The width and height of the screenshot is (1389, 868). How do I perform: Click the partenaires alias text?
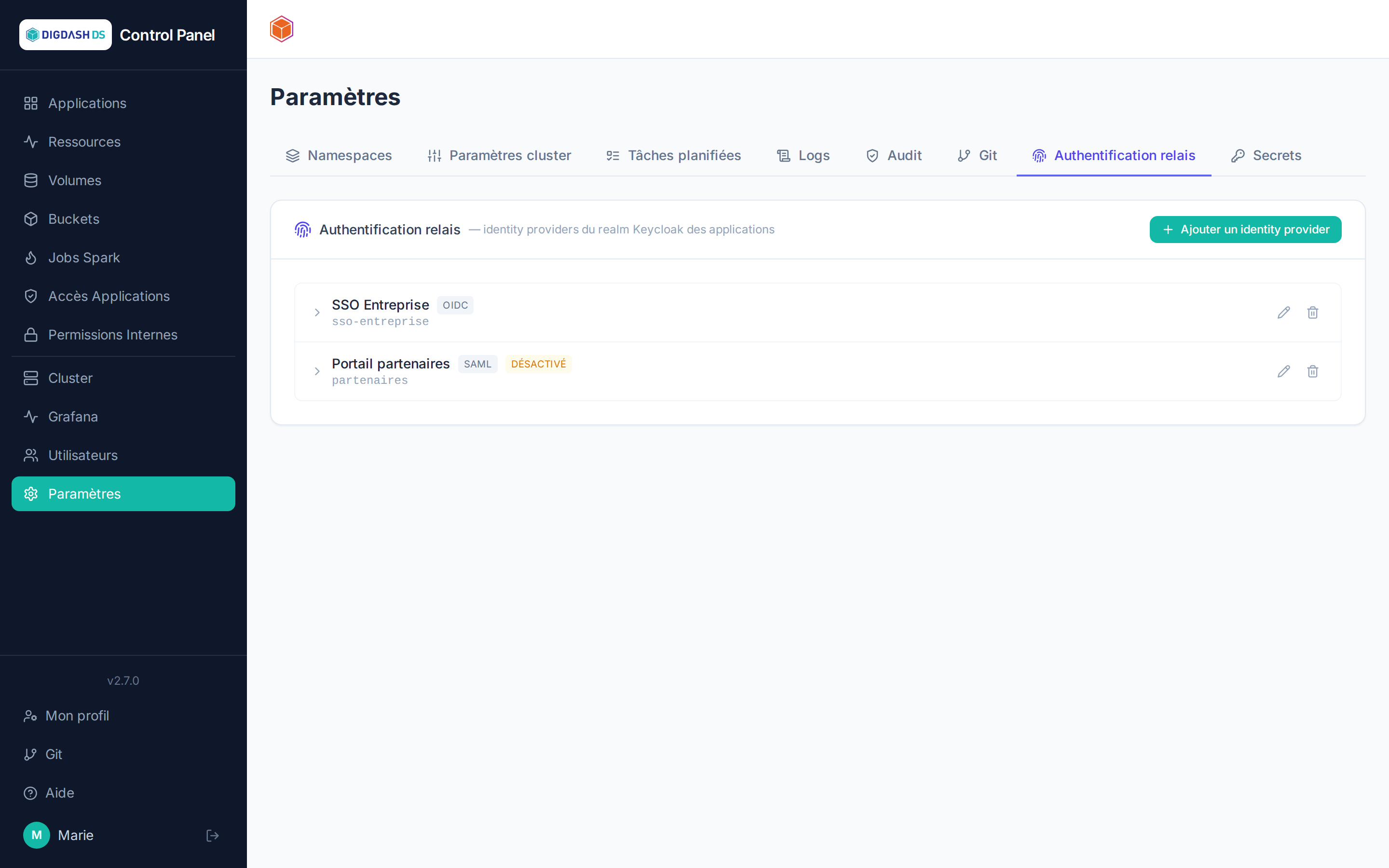coord(369,380)
